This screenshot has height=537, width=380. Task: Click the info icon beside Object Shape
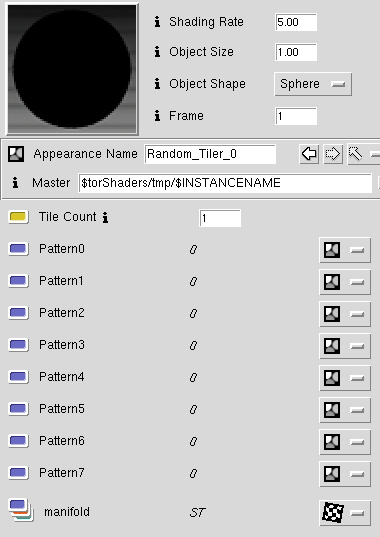157,84
